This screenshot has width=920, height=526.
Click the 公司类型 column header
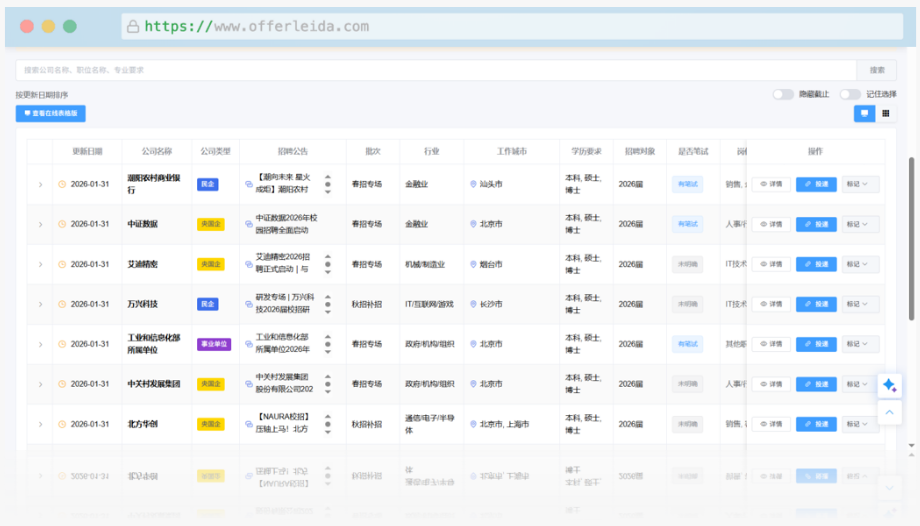(215, 152)
